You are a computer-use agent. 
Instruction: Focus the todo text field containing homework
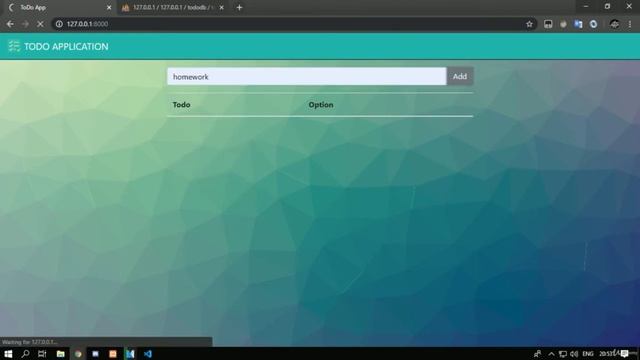(x=307, y=76)
